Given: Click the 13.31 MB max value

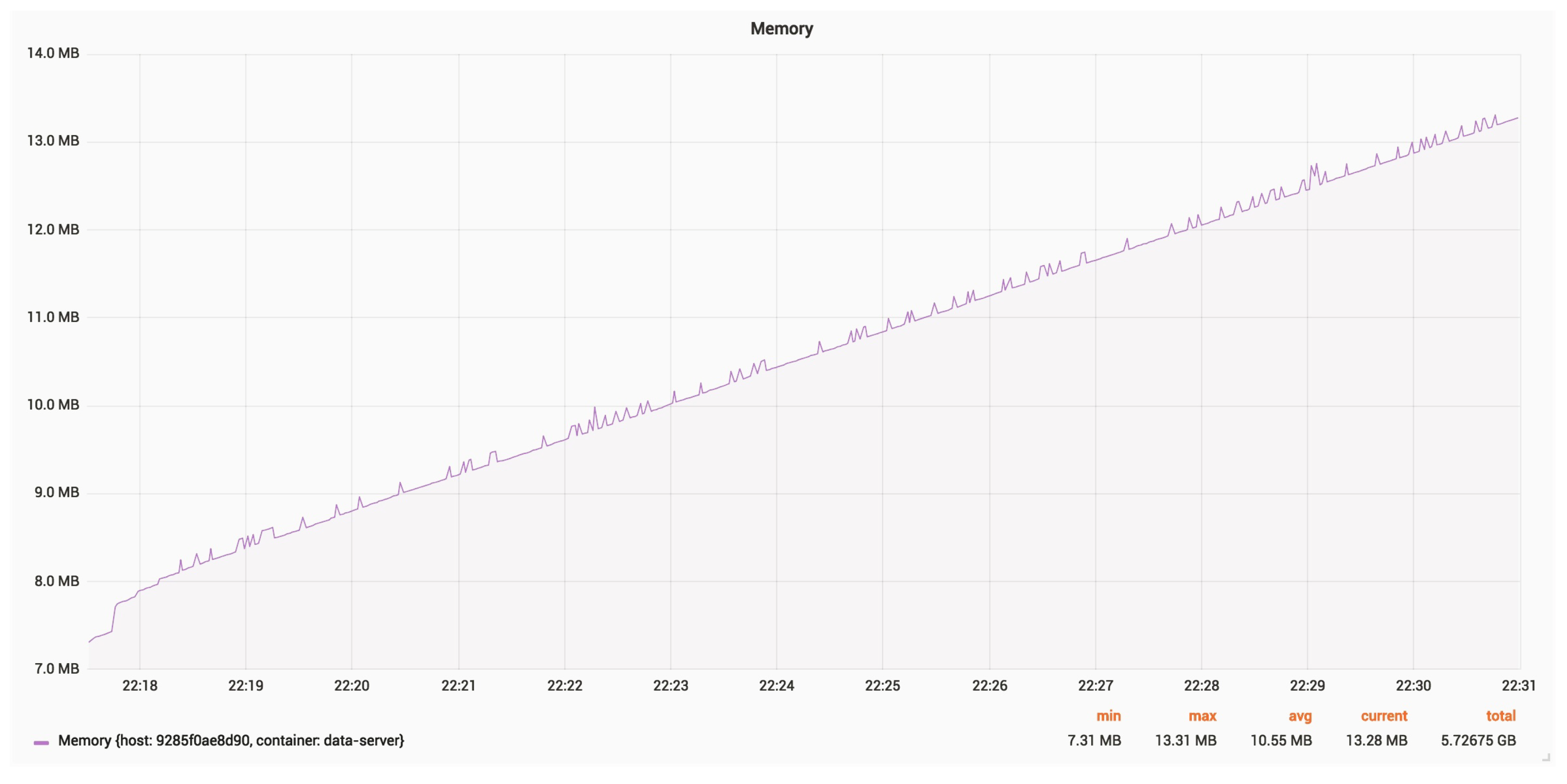Looking at the screenshot, I should point(1185,740).
